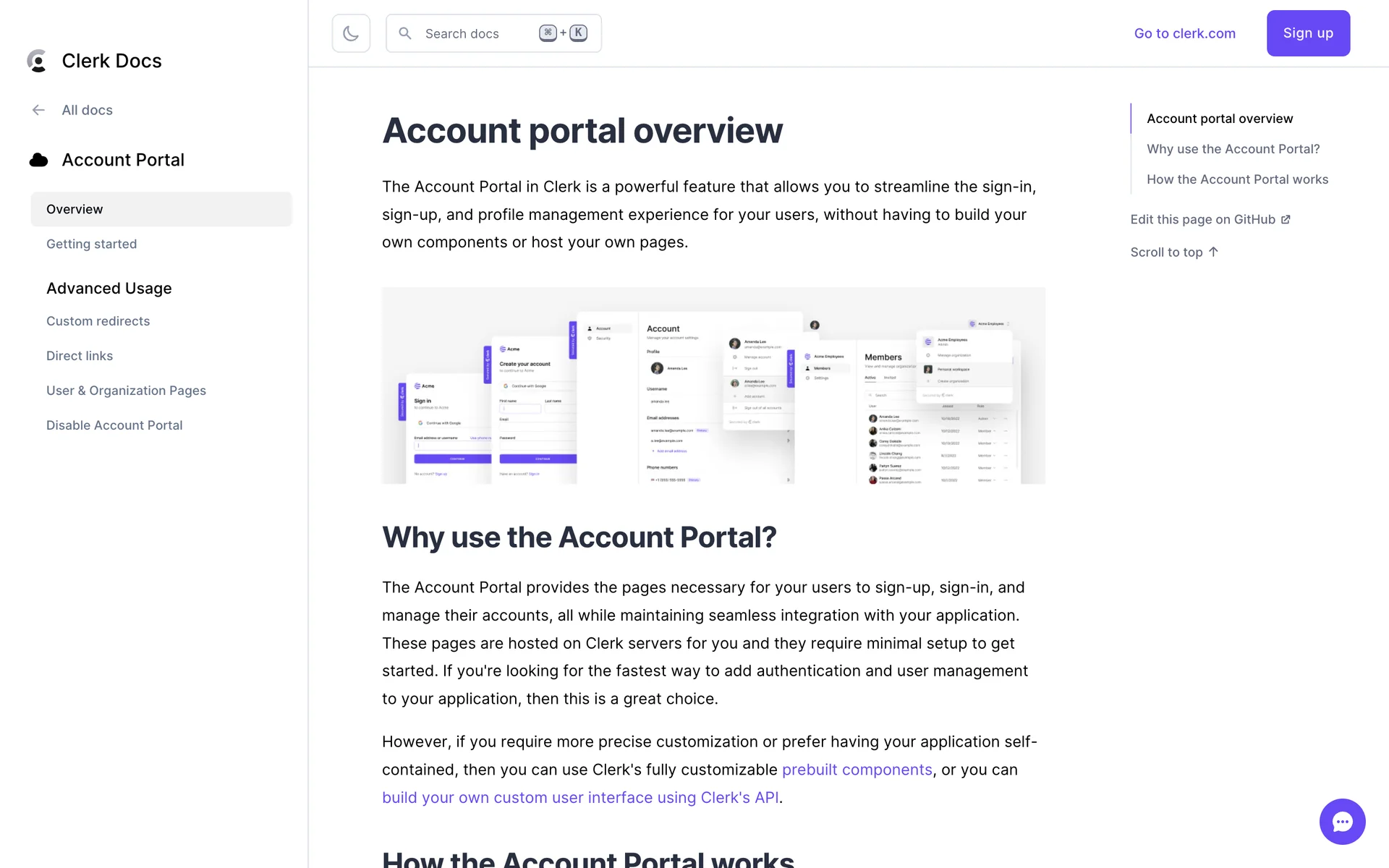Open Disable Account Portal page

click(x=114, y=425)
